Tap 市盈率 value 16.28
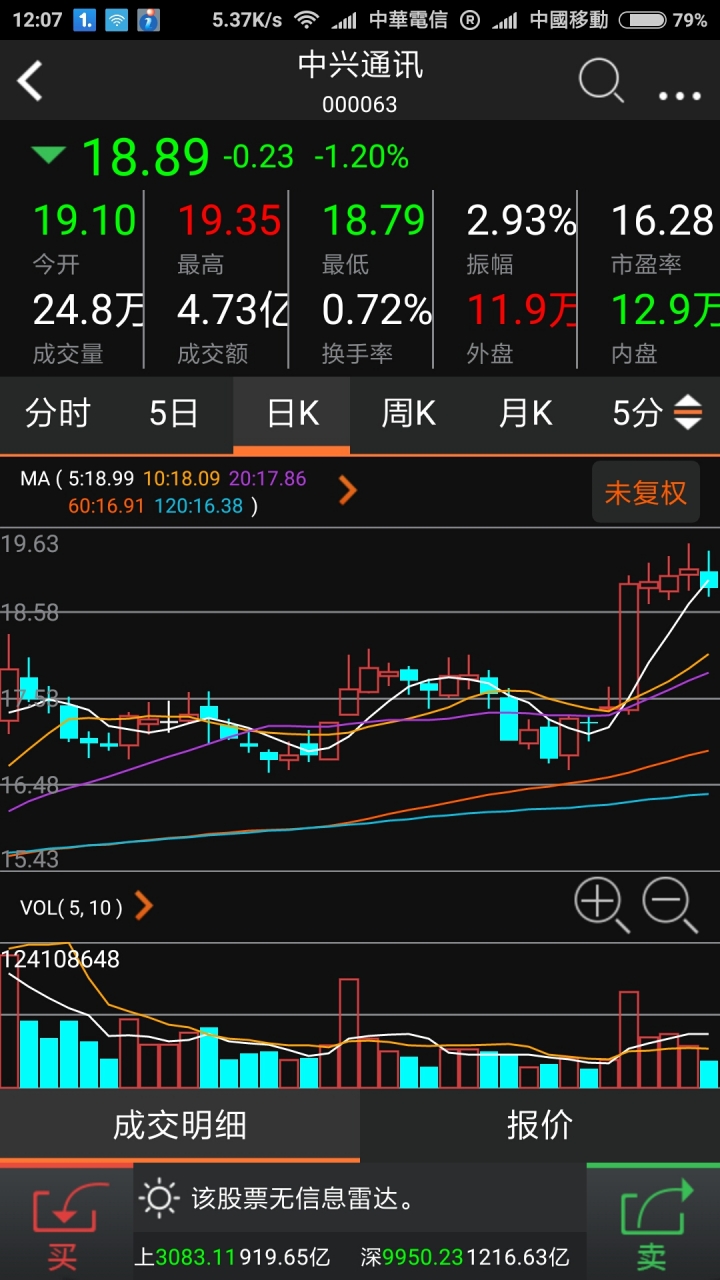This screenshot has height=1280, width=720. point(662,220)
